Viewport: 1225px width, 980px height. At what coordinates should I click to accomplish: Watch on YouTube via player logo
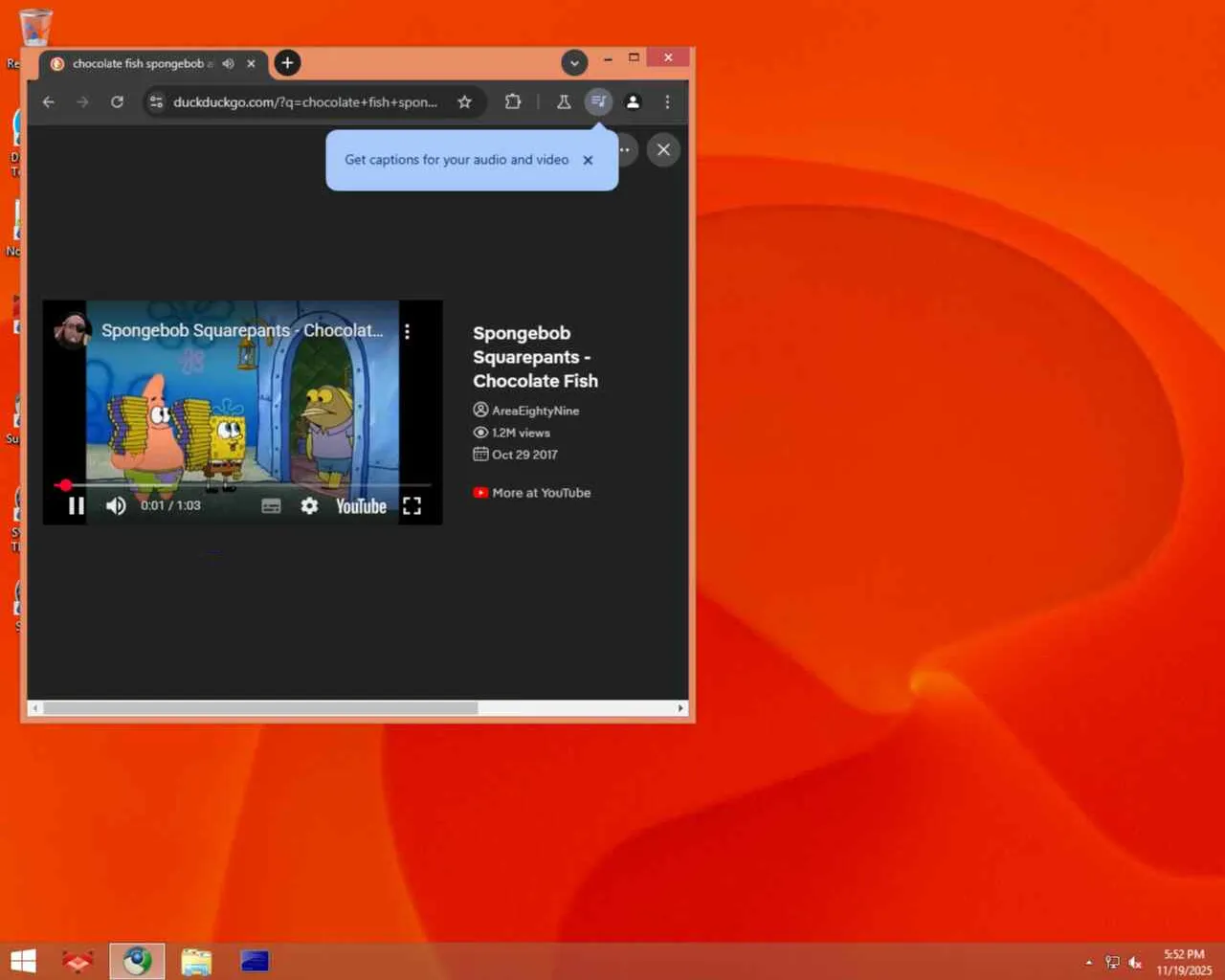(361, 506)
